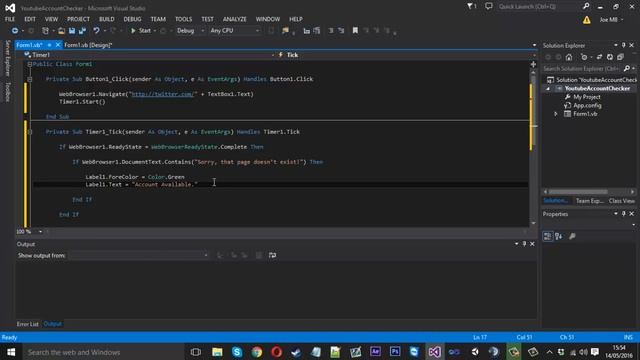Toggle pin on the Form1.vb tab
The width and height of the screenshot is (640, 360).
pos(49,45)
